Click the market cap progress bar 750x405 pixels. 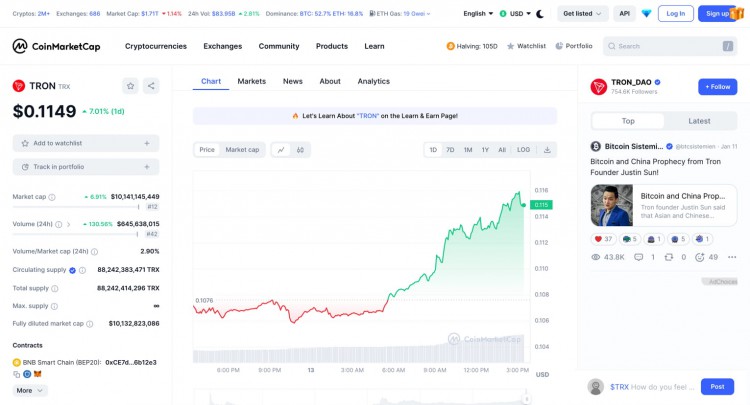pos(77,207)
